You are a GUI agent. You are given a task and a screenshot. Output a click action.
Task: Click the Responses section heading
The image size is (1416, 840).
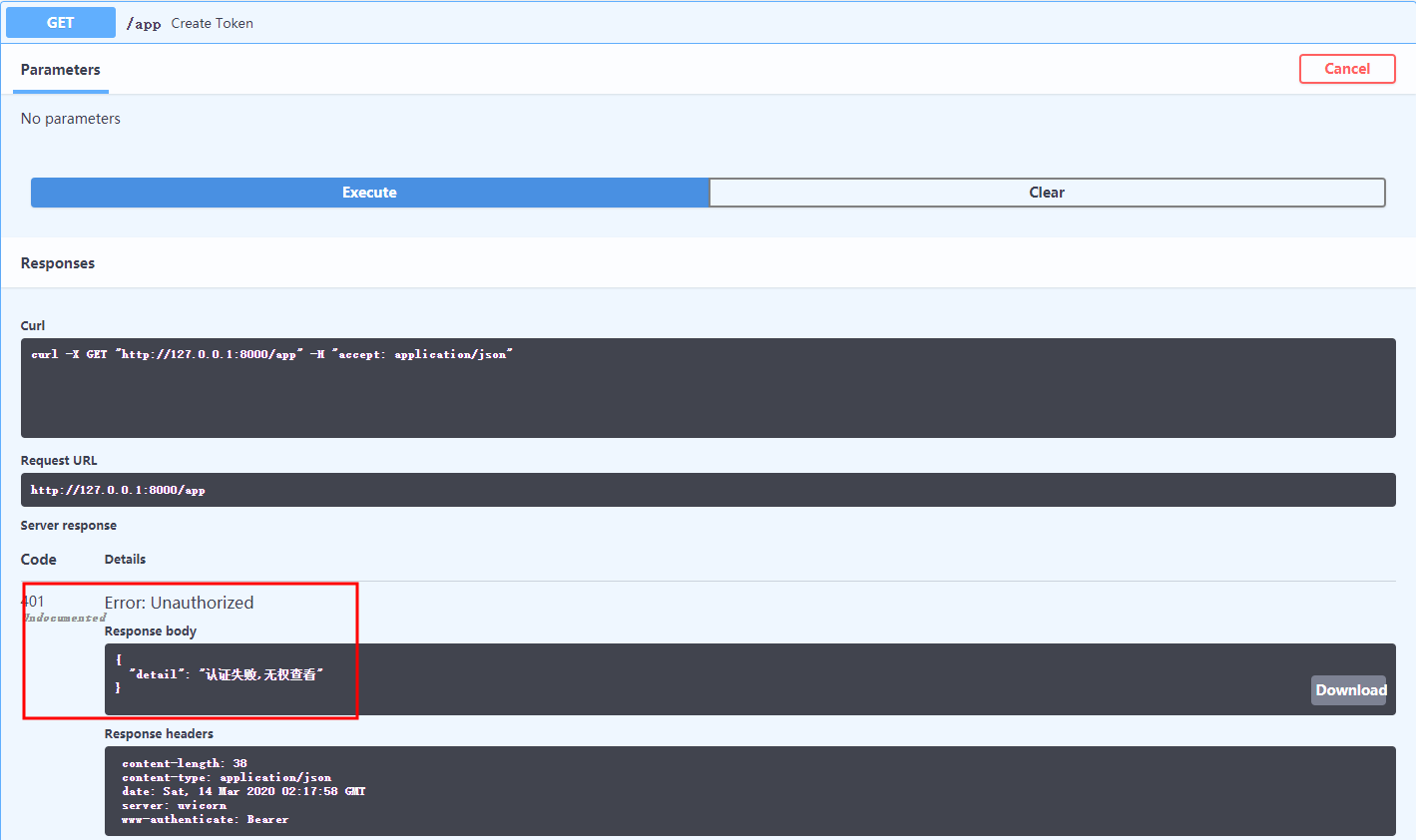coord(58,263)
